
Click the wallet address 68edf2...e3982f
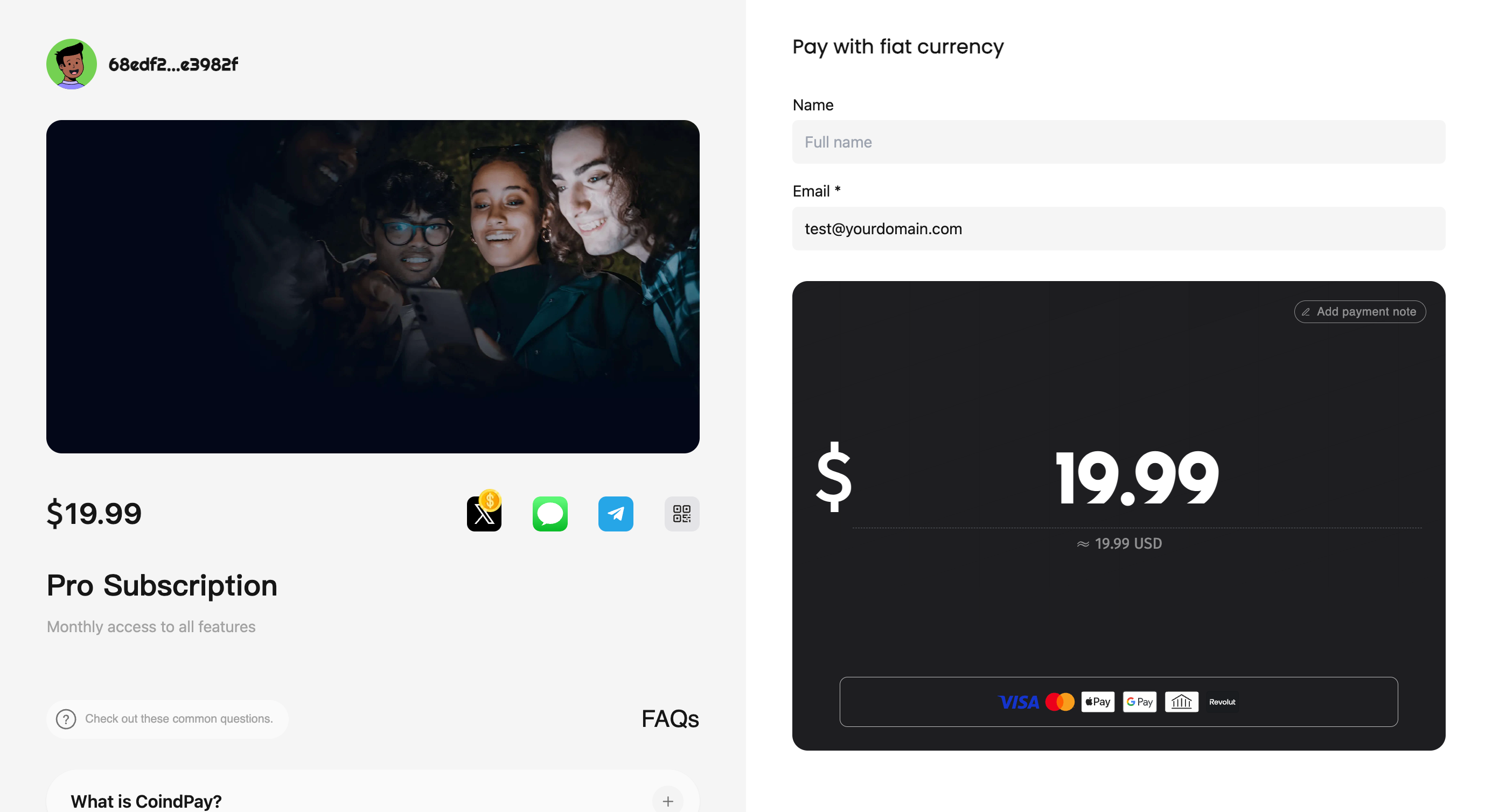[x=172, y=64]
